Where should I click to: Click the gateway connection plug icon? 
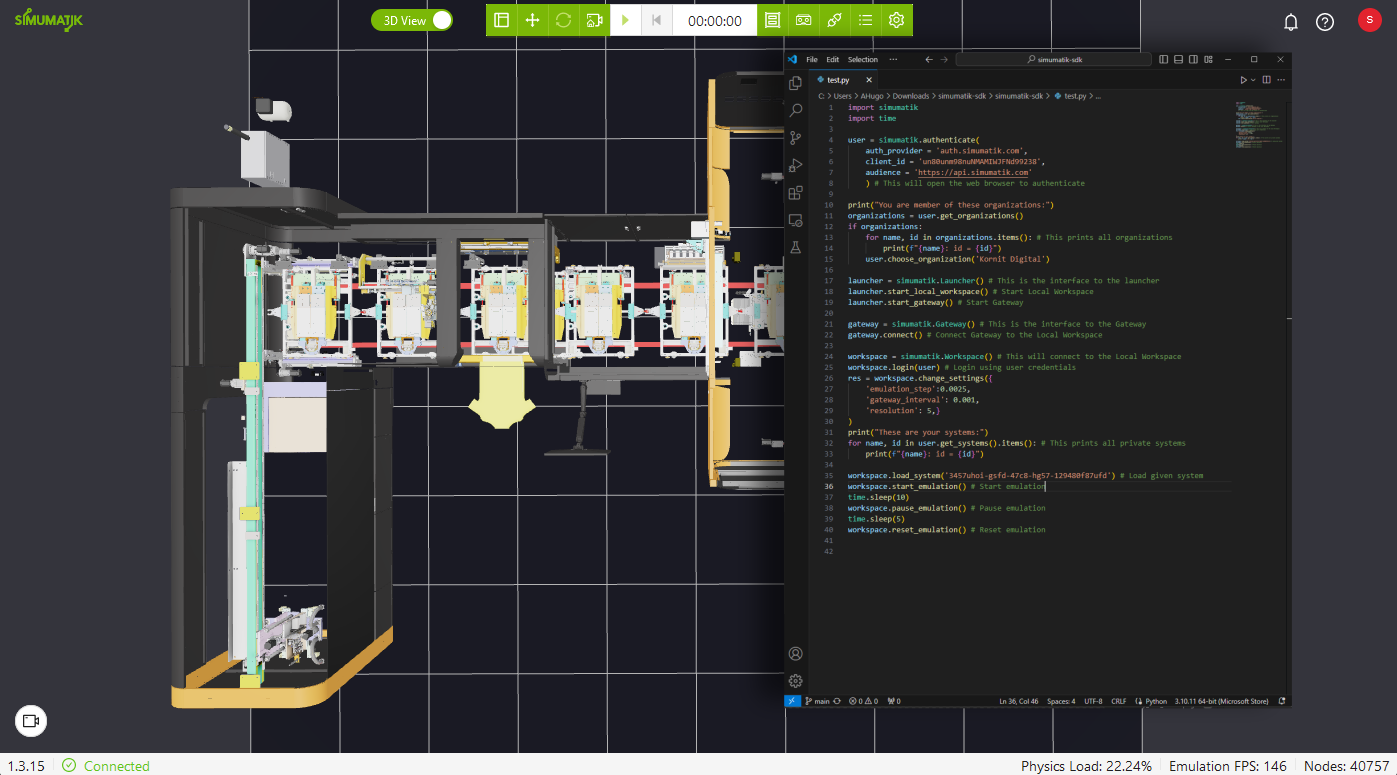pyautogui.click(x=834, y=20)
